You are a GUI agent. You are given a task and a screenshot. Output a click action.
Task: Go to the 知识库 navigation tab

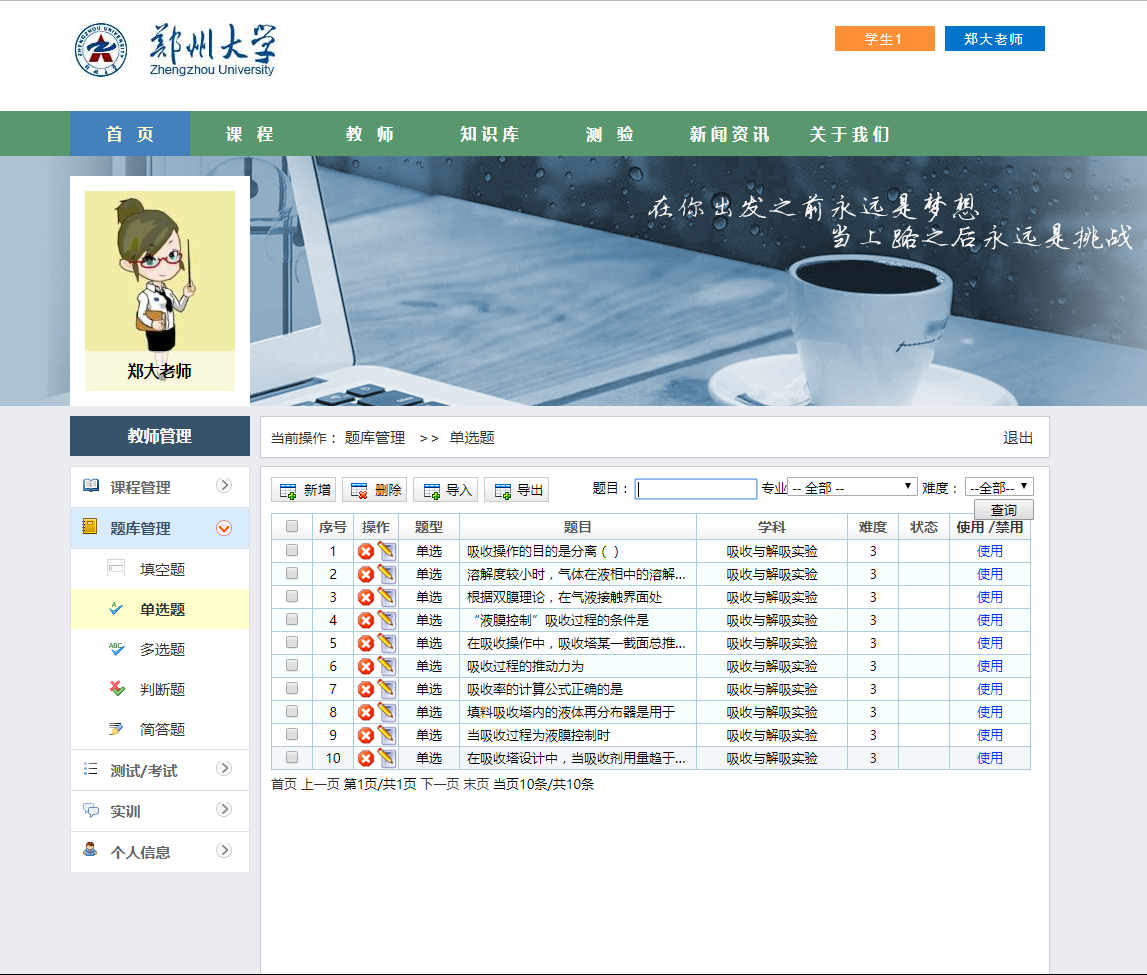(489, 134)
